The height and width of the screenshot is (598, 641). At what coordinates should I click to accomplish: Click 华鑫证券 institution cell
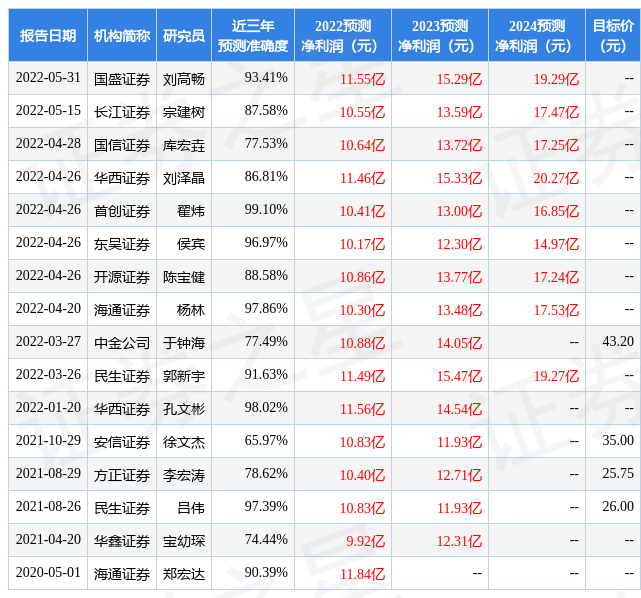click(122, 541)
